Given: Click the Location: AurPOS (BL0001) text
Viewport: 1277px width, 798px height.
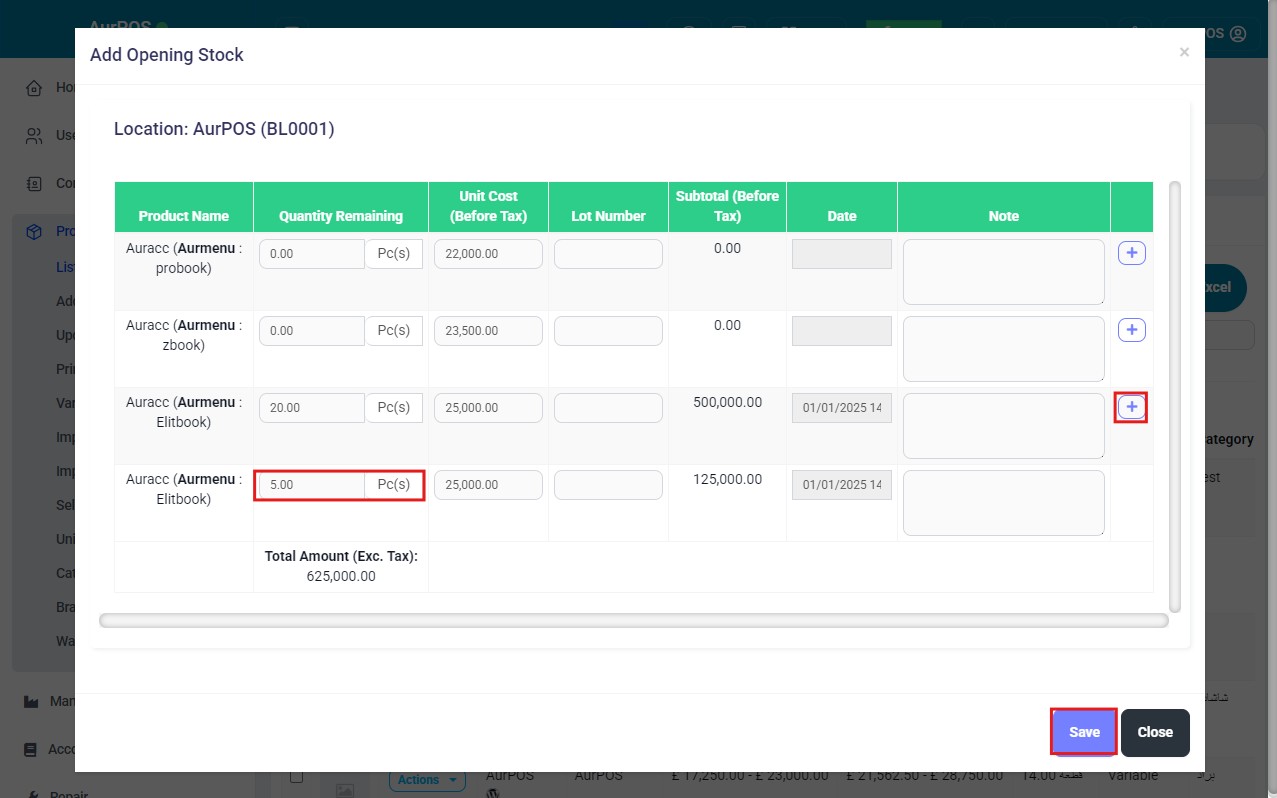Looking at the screenshot, I should 224,129.
